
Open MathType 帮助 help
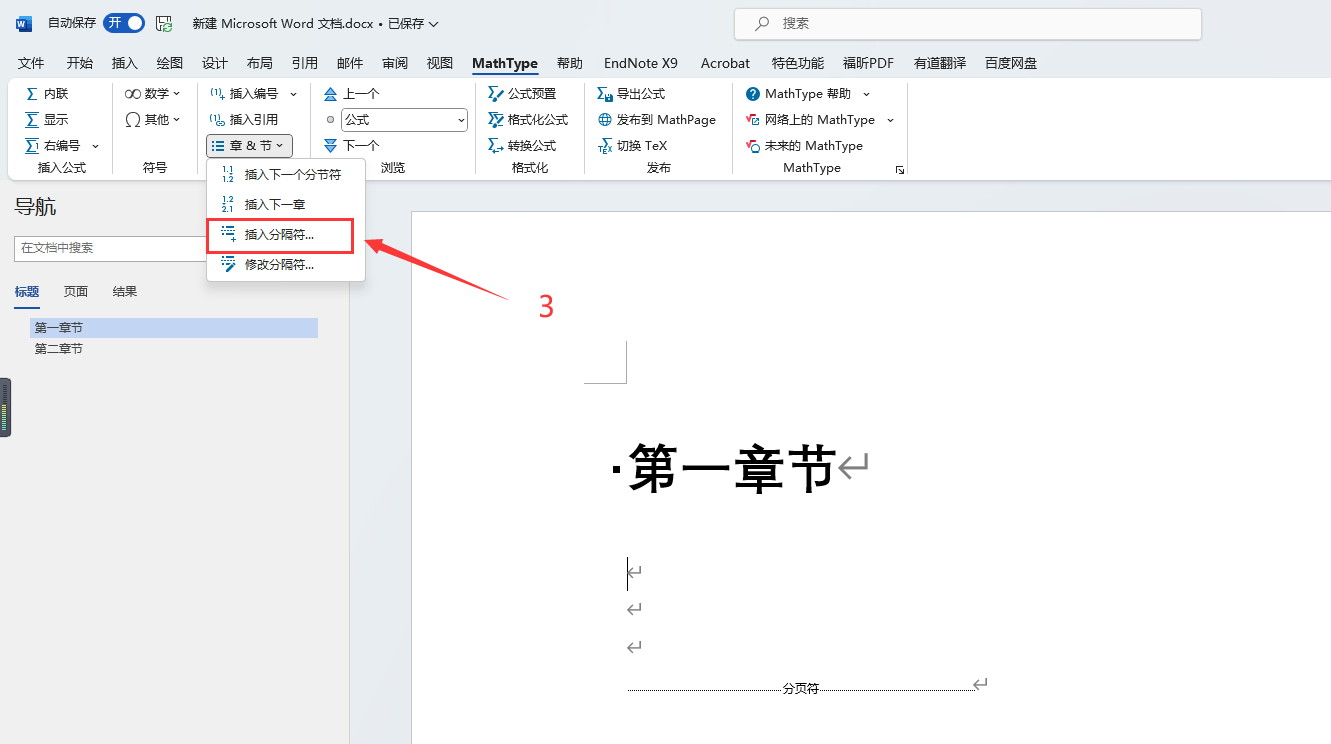[799, 93]
